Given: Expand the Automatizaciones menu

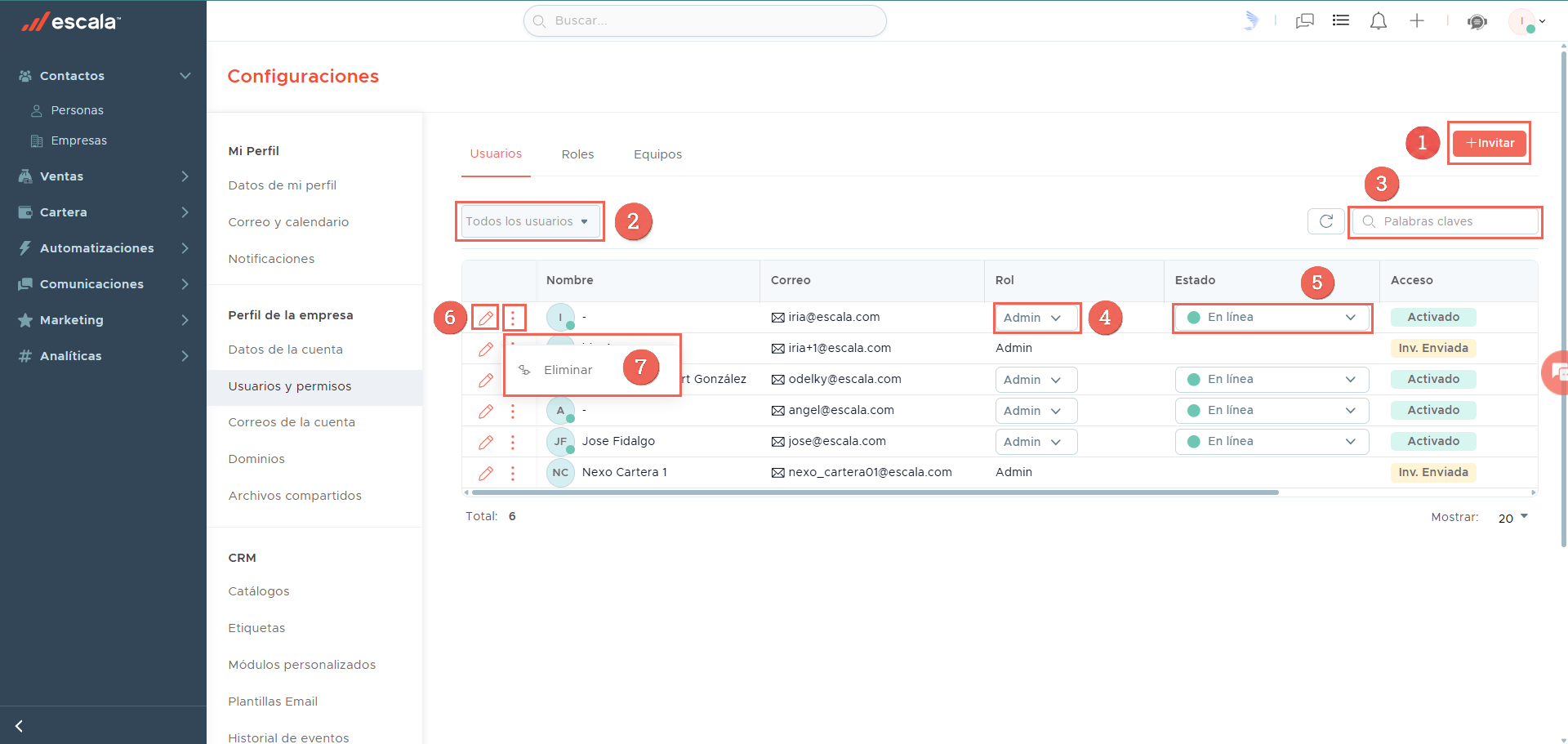Looking at the screenshot, I should (185, 248).
